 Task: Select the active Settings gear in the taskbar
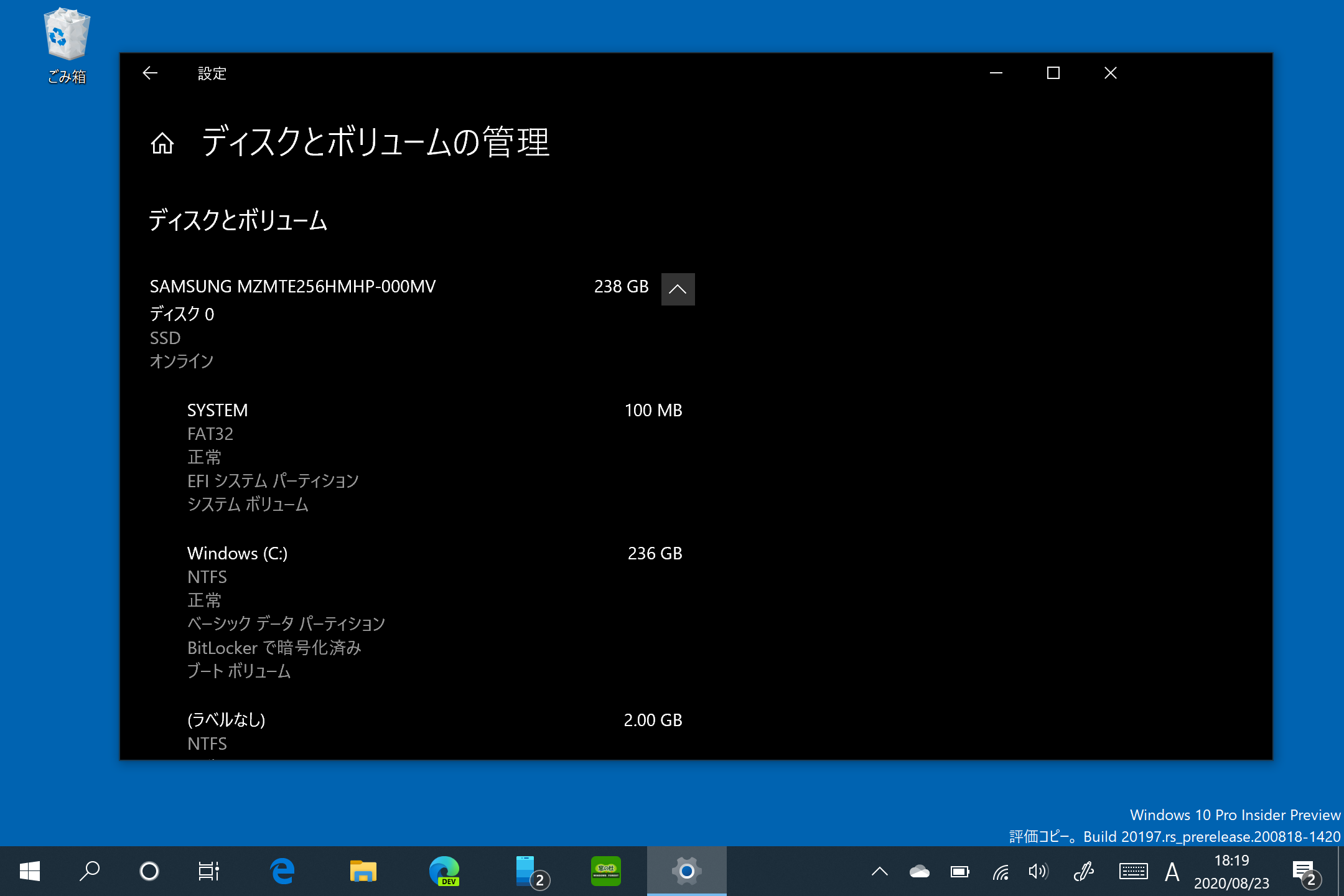click(686, 871)
